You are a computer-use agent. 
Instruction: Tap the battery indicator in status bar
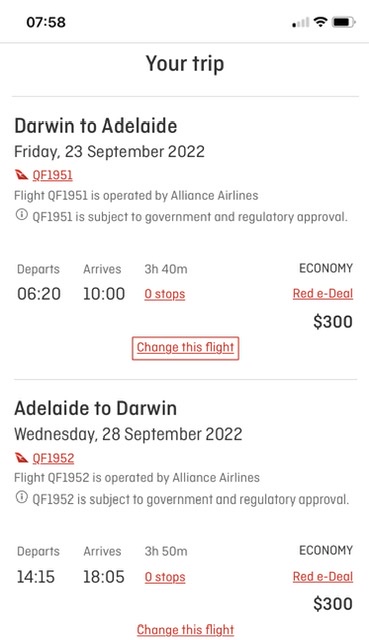tap(344, 22)
